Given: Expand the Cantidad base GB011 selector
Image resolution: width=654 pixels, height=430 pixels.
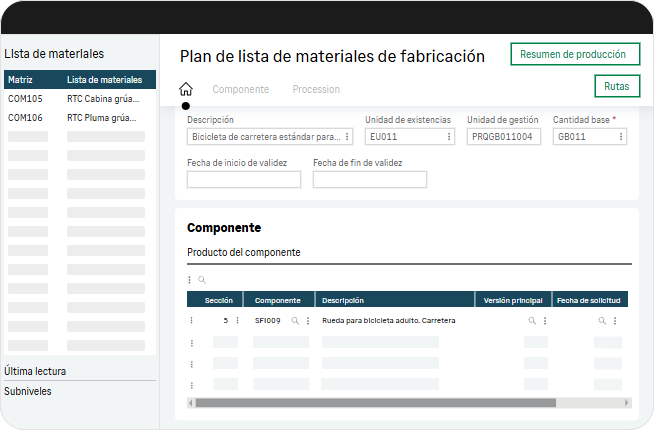Looking at the screenshot, I should [621, 136].
